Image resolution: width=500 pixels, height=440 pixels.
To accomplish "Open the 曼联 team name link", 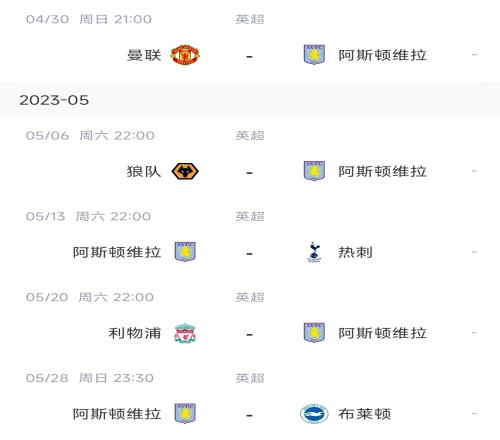I will (x=144, y=55).
